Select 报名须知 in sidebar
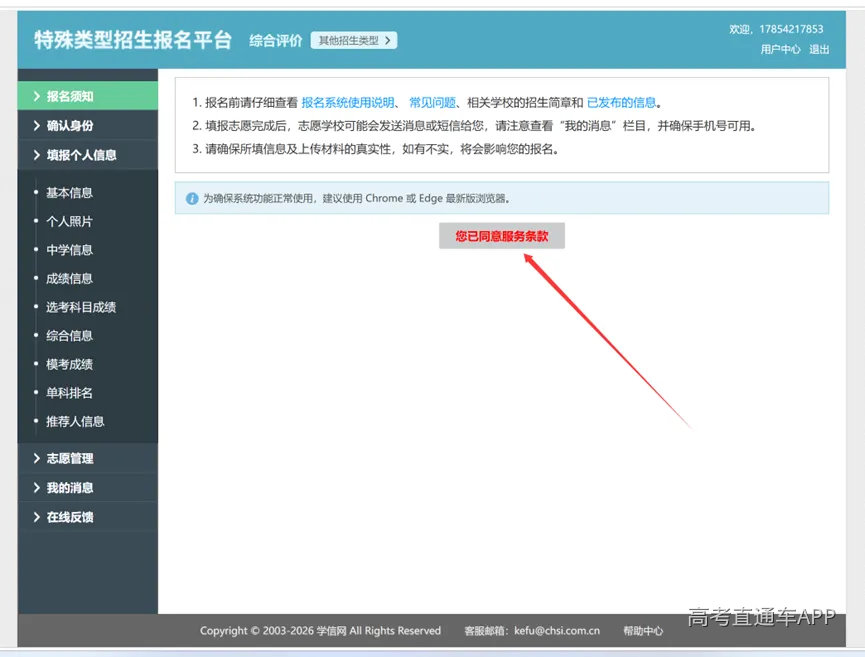 coord(88,96)
